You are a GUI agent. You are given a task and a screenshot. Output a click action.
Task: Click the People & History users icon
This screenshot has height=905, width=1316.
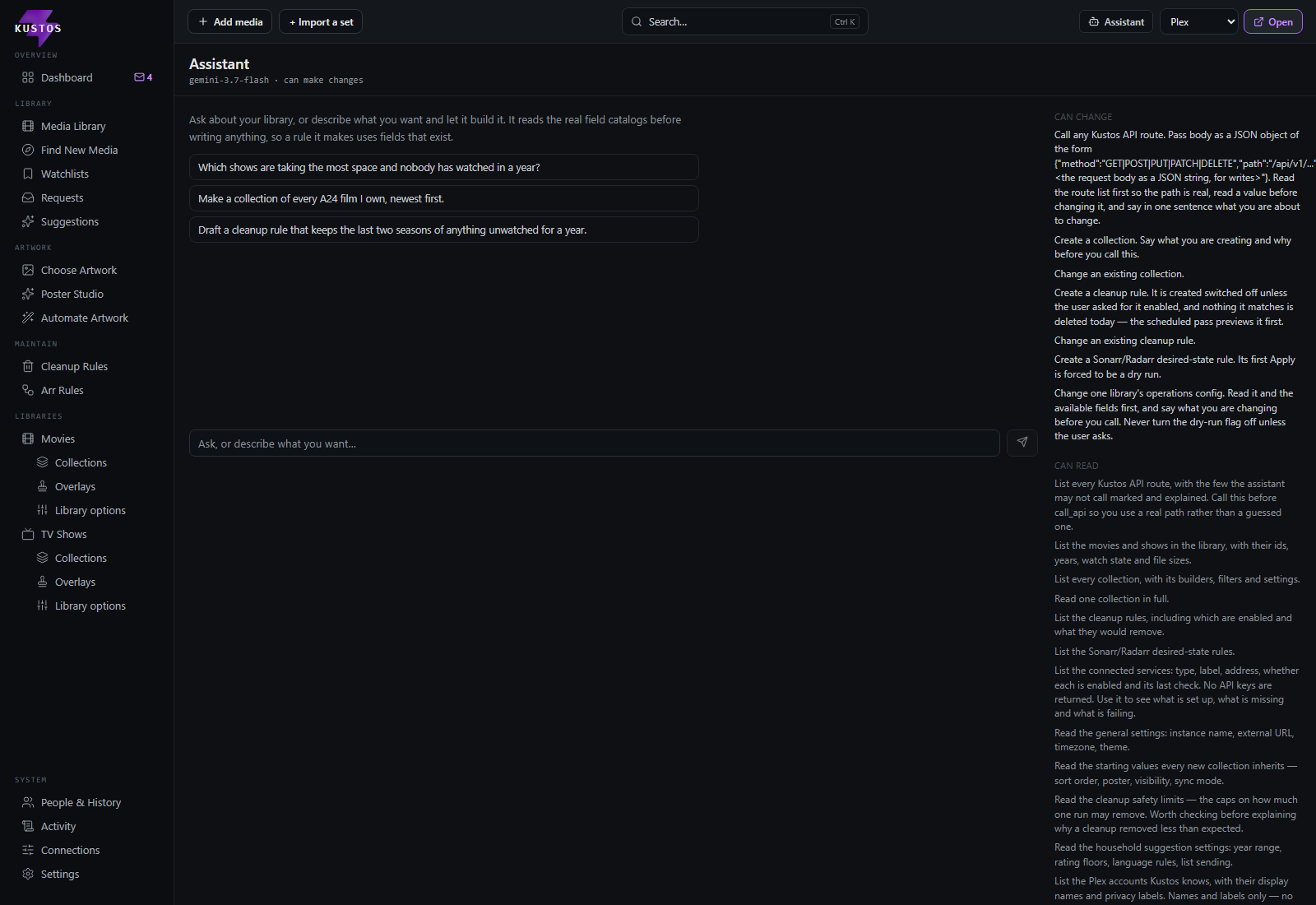tap(28, 802)
